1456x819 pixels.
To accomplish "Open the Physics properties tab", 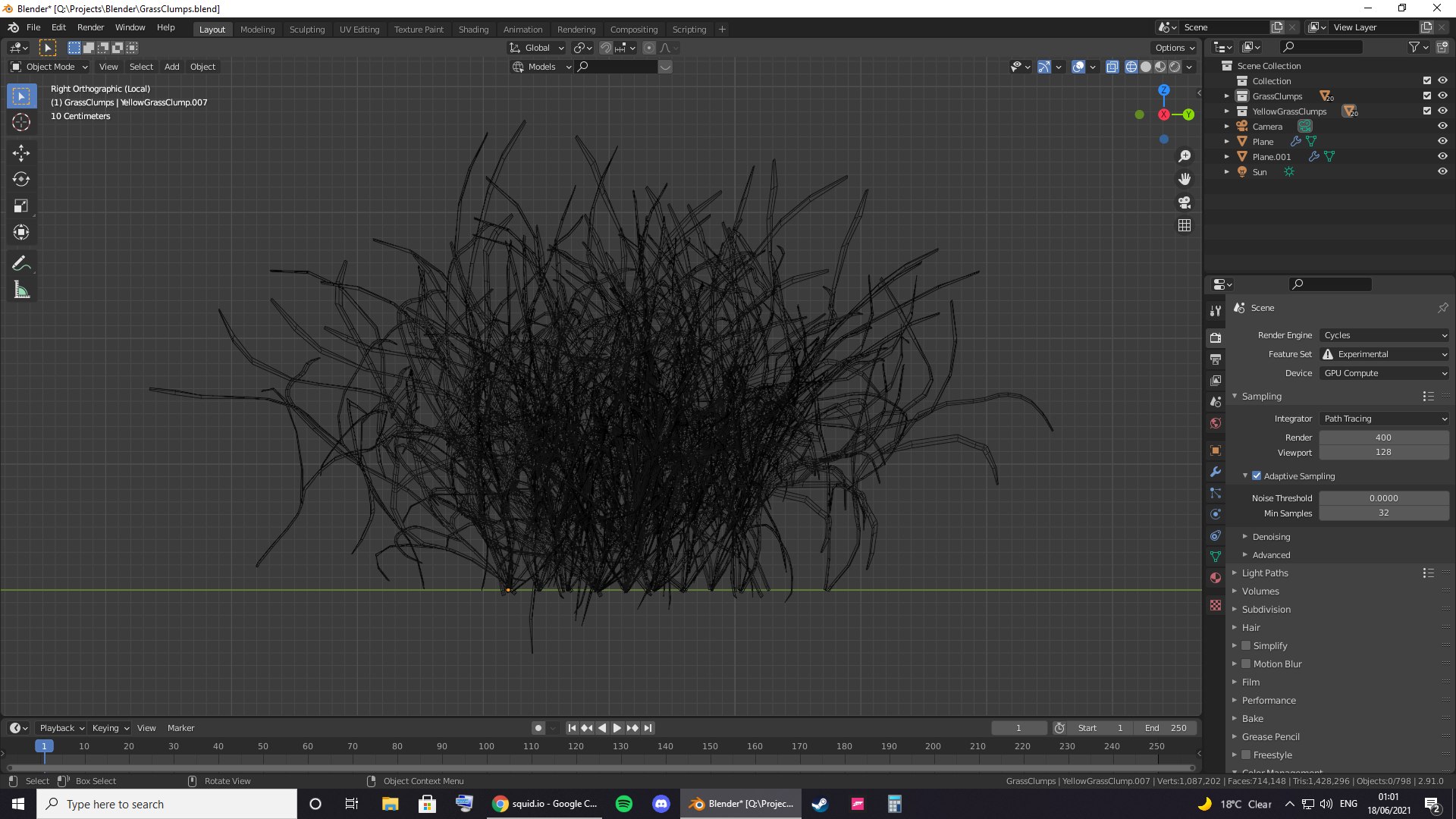I will coord(1216,514).
